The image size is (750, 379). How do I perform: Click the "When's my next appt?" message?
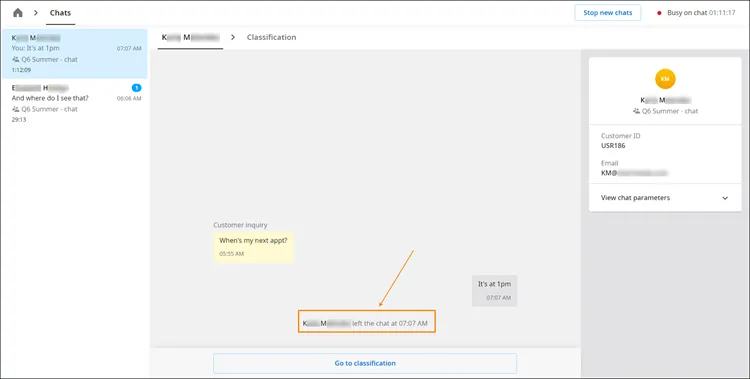[x=253, y=246]
